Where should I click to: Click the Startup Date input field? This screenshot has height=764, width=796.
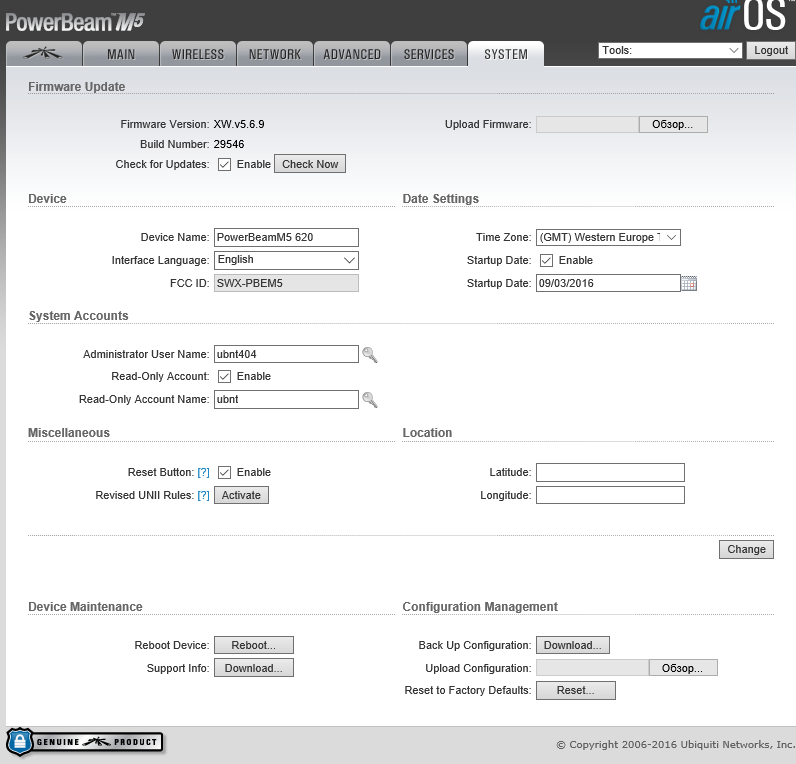pos(608,283)
